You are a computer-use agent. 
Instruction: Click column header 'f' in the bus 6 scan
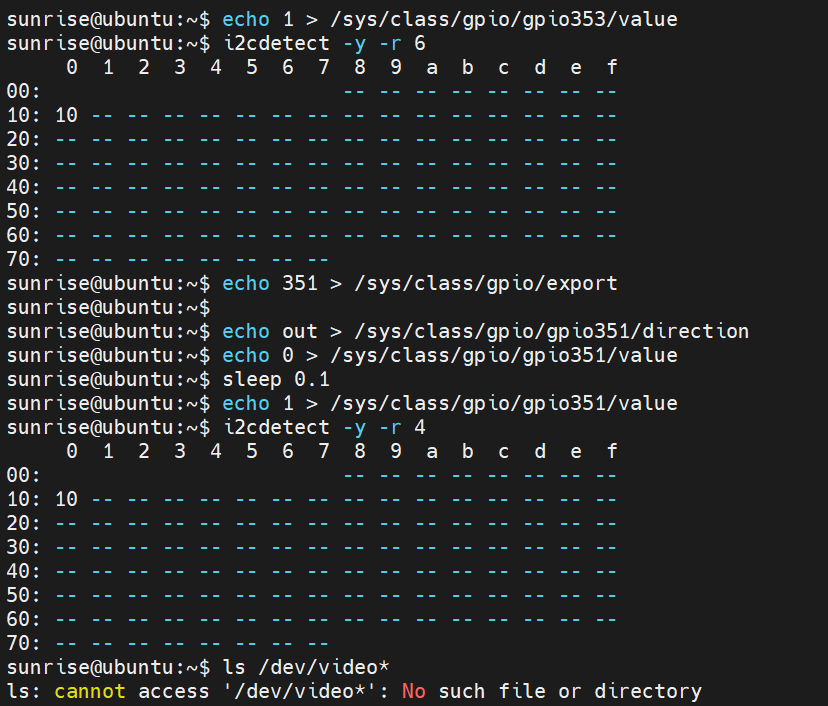click(611, 67)
